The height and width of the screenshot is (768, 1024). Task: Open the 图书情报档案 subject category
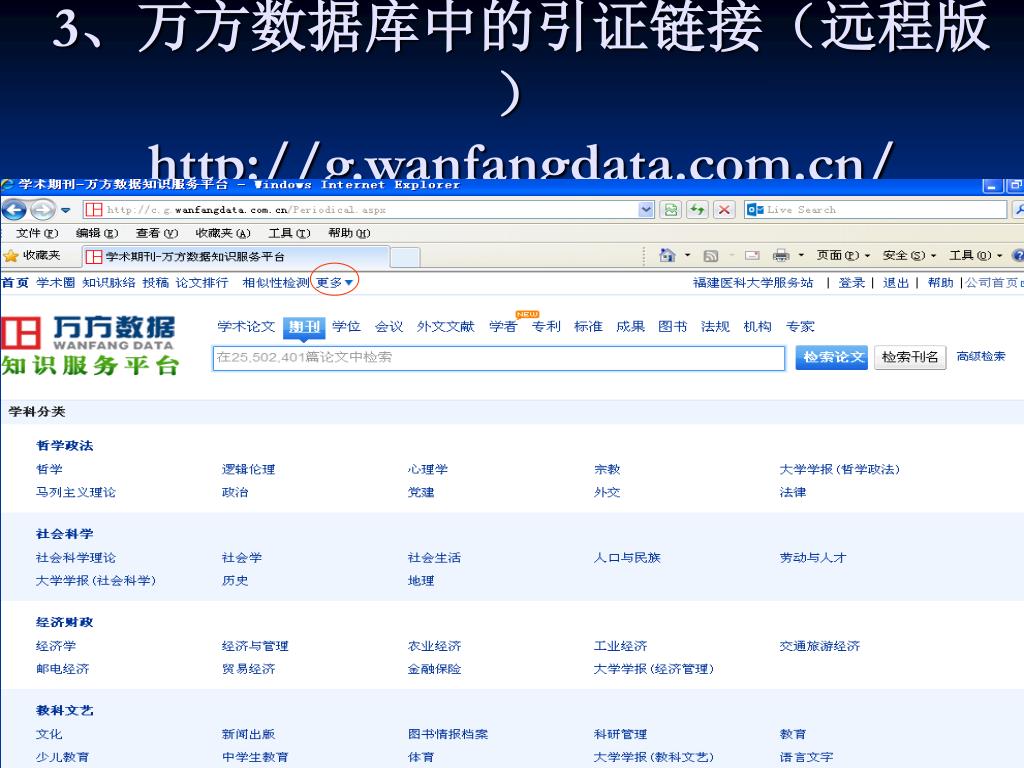coord(448,734)
